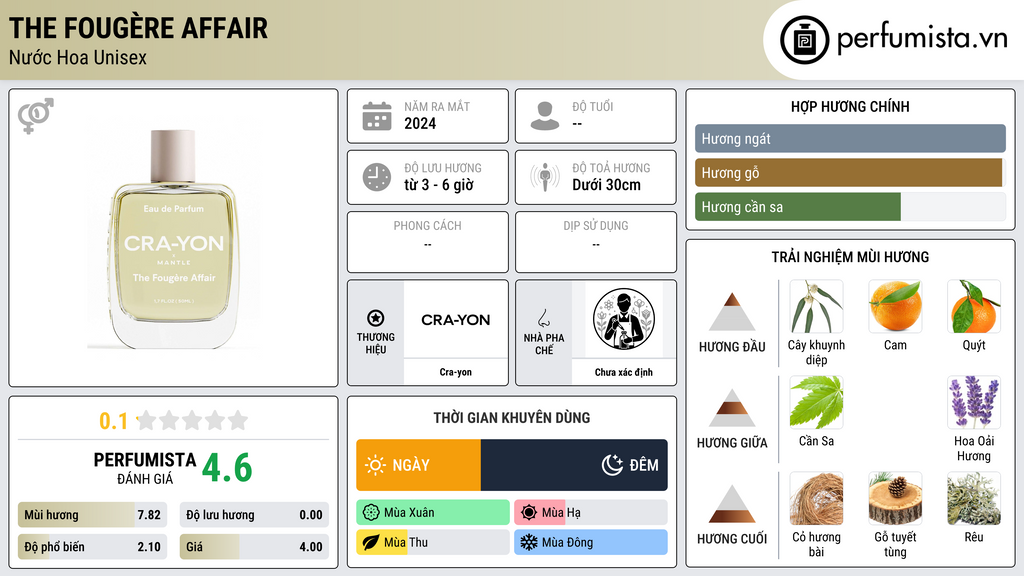Click the Hương gỗ accord bar
The height and width of the screenshot is (576, 1024).
(x=848, y=173)
